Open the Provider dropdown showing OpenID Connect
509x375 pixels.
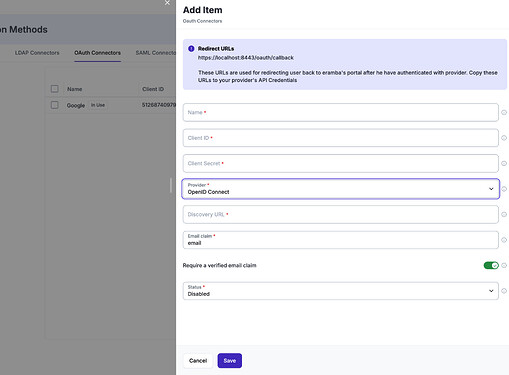coord(340,189)
